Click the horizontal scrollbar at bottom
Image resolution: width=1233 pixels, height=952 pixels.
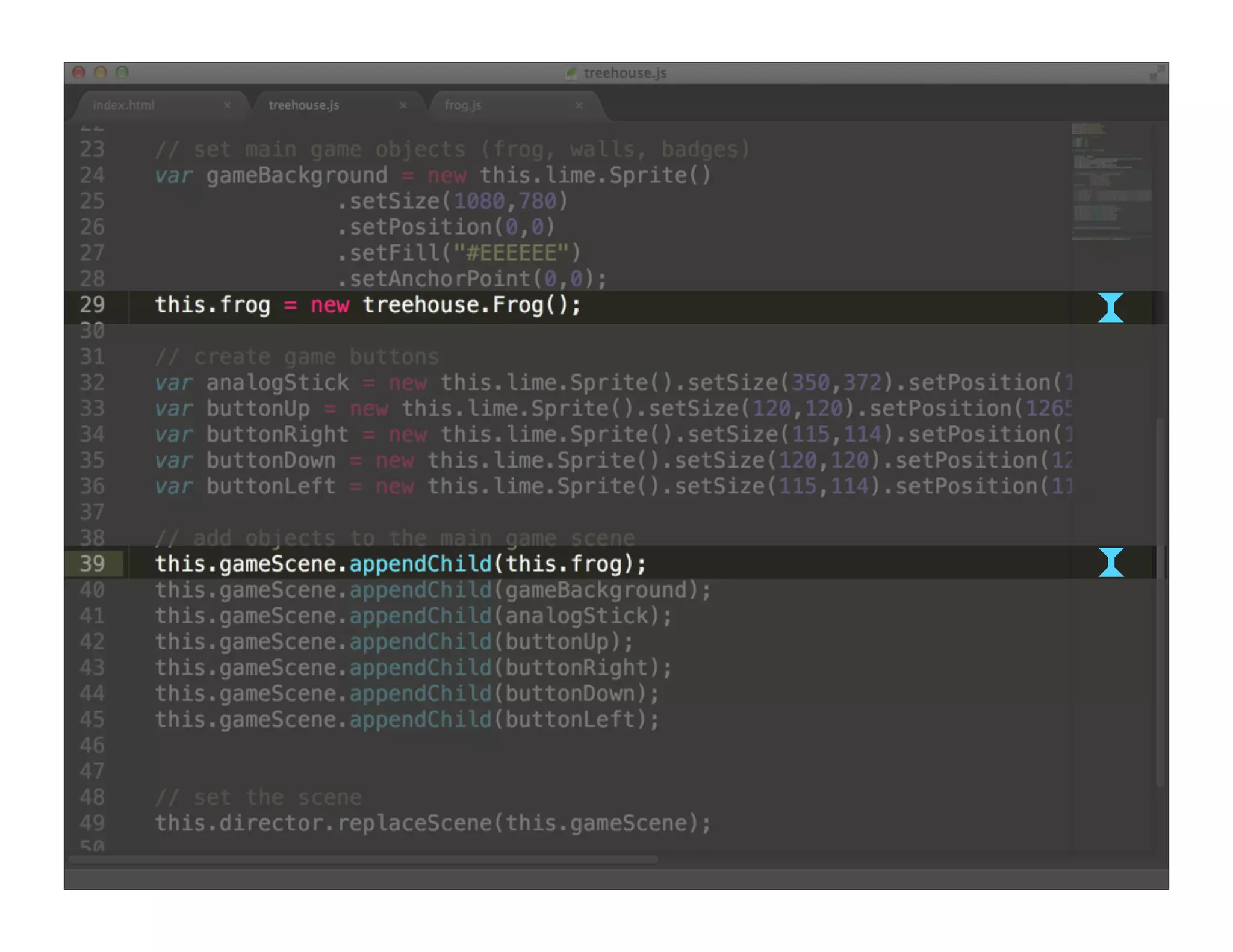coord(363,860)
